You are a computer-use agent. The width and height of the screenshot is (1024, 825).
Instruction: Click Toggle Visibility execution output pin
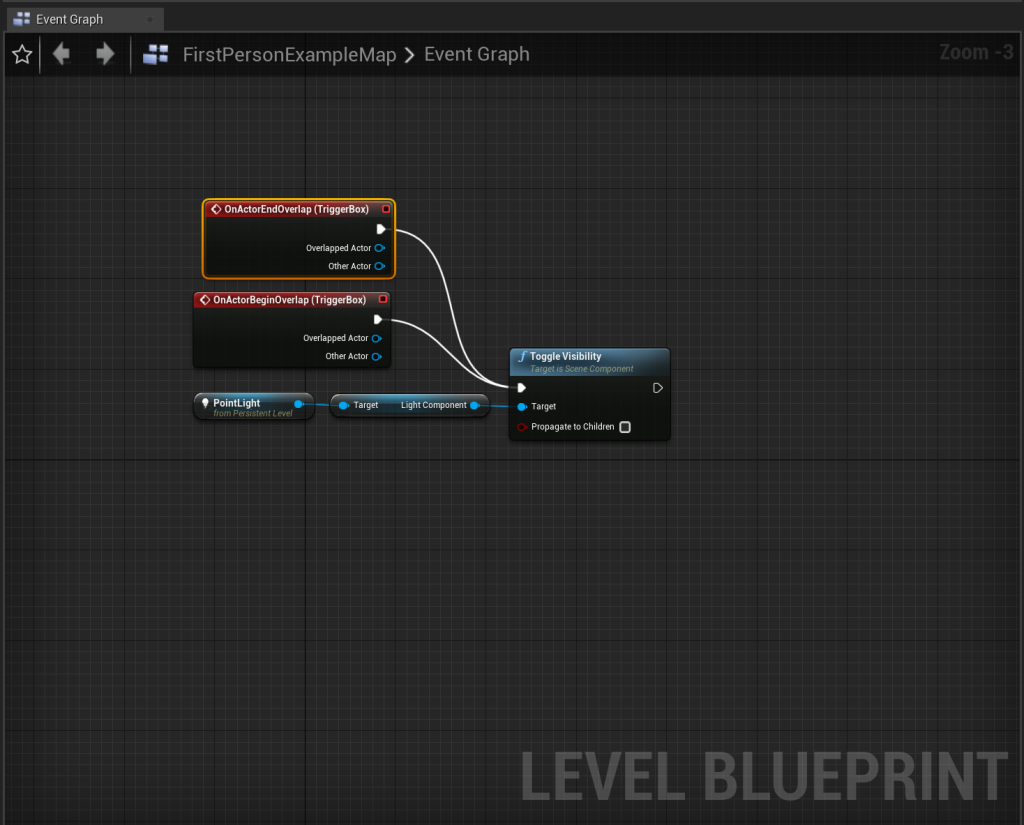point(657,388)
